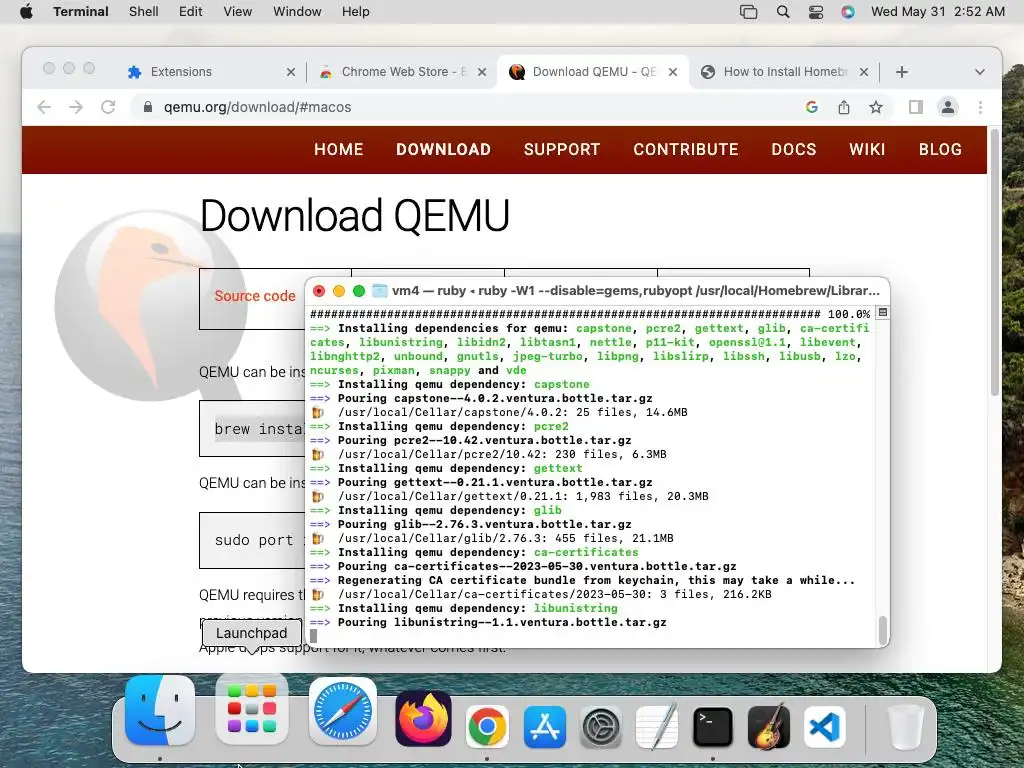This screenshot has width=1024, height=768.
Task: Select the Download QEMU tab
Action: point(594,72)
